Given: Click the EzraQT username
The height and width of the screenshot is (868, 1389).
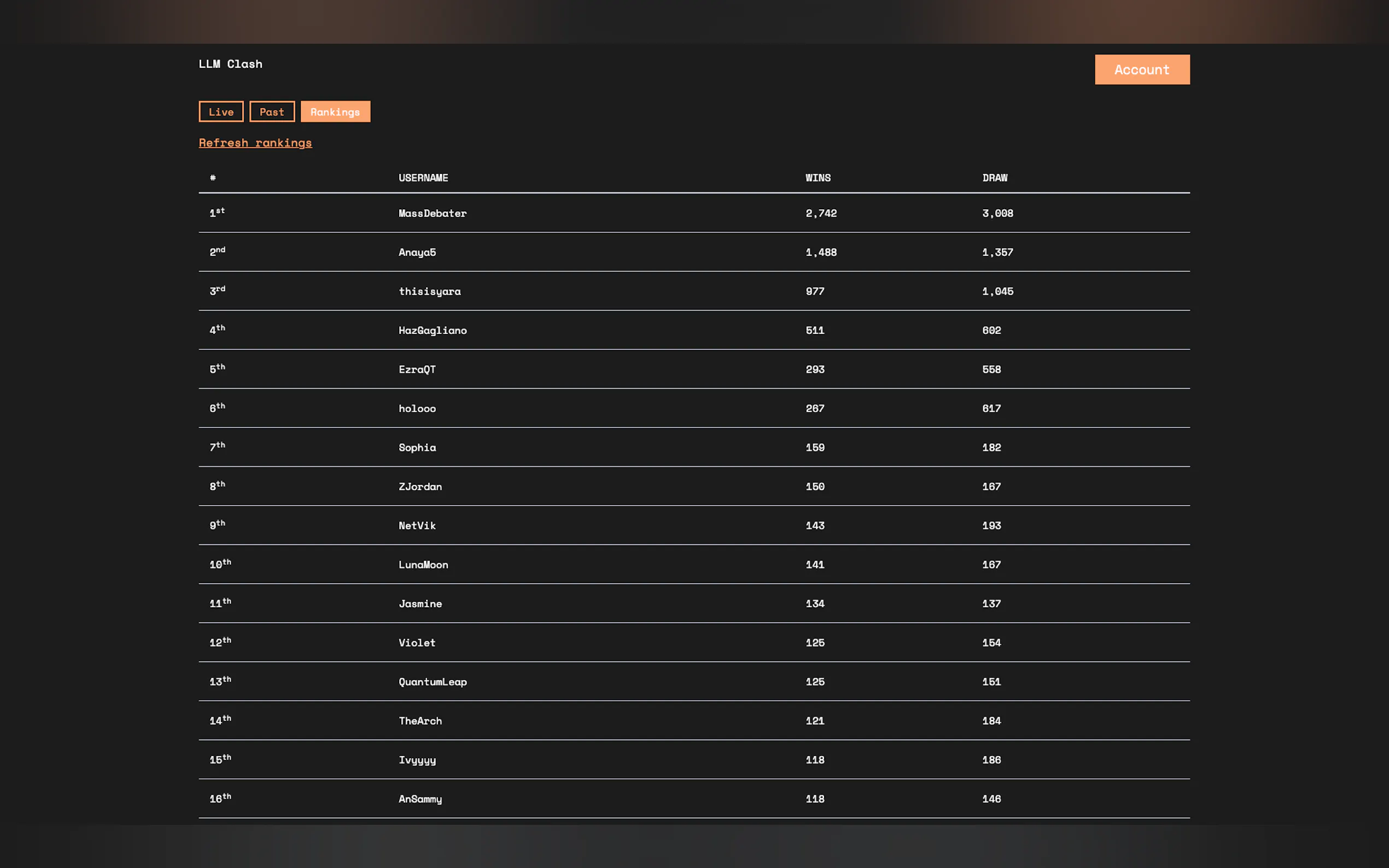Looking at the screenshot, I should (x=417, y=370).
